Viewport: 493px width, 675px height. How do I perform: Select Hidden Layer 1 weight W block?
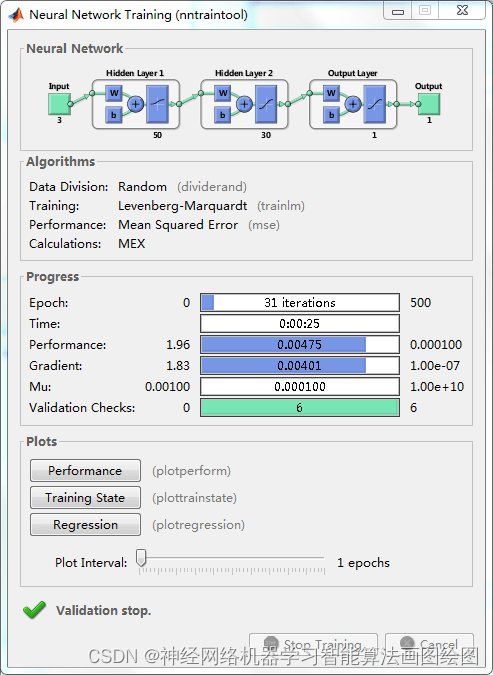(114, 93)
